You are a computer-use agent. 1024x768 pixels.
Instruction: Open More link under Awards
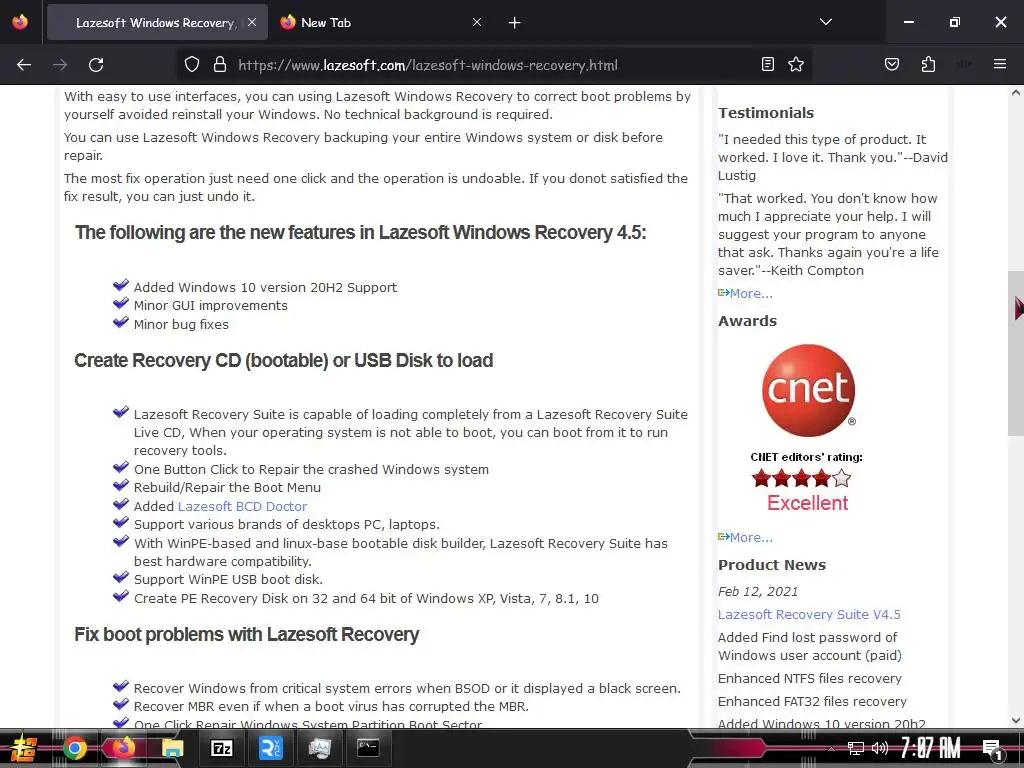(750, 537)
